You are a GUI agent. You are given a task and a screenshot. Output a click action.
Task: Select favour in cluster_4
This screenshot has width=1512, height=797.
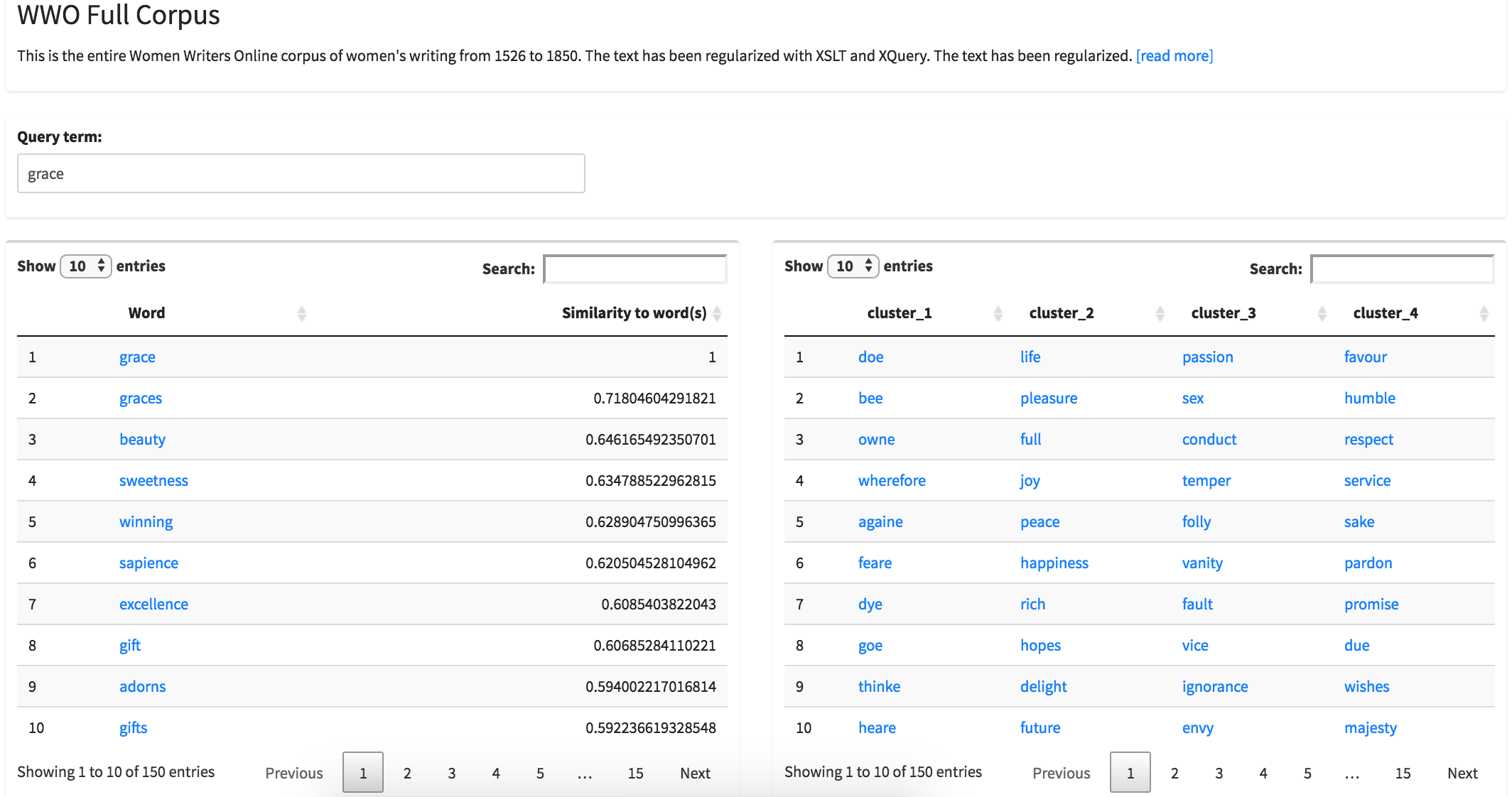1365,357
